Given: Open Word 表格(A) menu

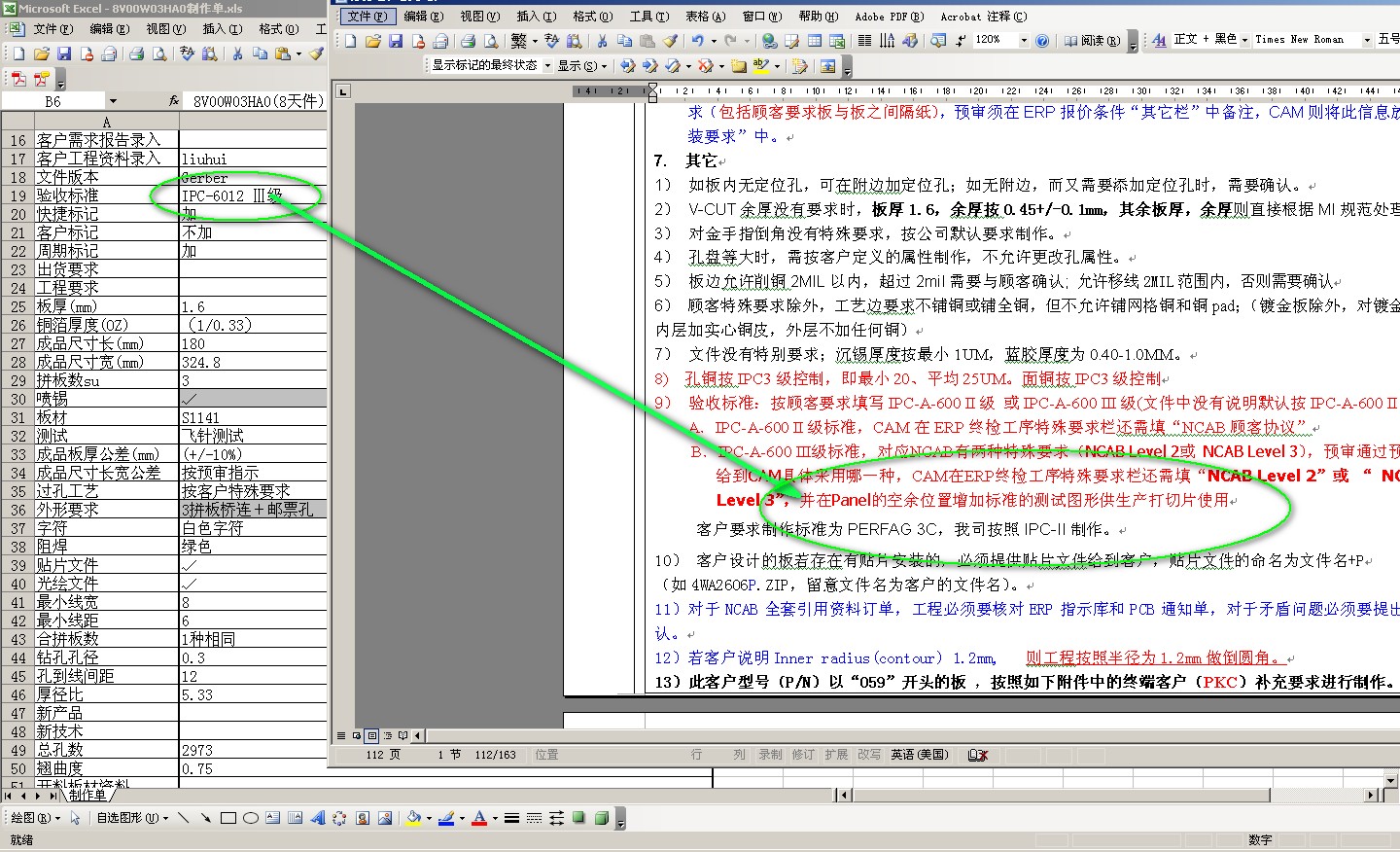Looking at the screenshot, I should click(x=705, y=17).
